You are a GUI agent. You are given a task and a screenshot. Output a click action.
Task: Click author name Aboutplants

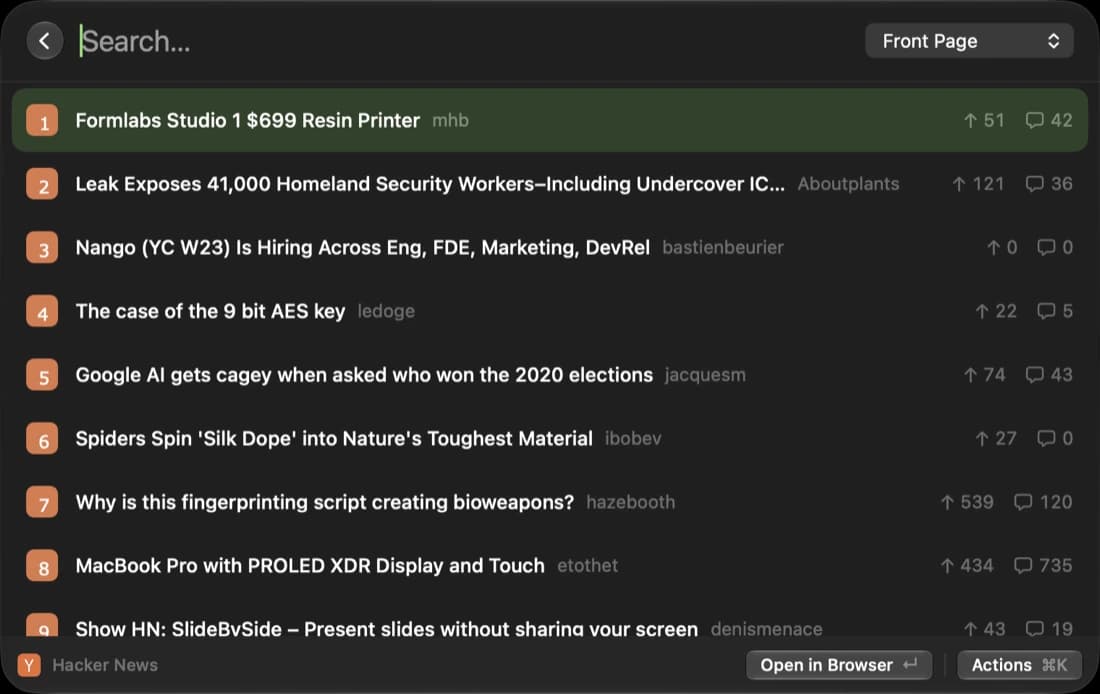click(x=848, y=184)
